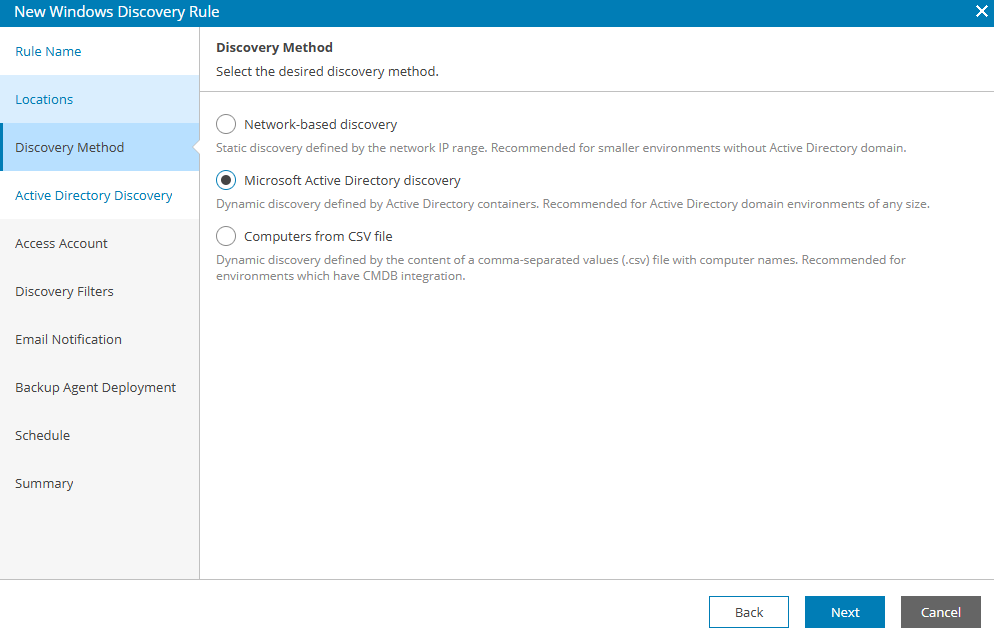This screenshot has height=639, width=994.
Task: Close the New Windows Discovery Rule dialog
Action: 982,12
